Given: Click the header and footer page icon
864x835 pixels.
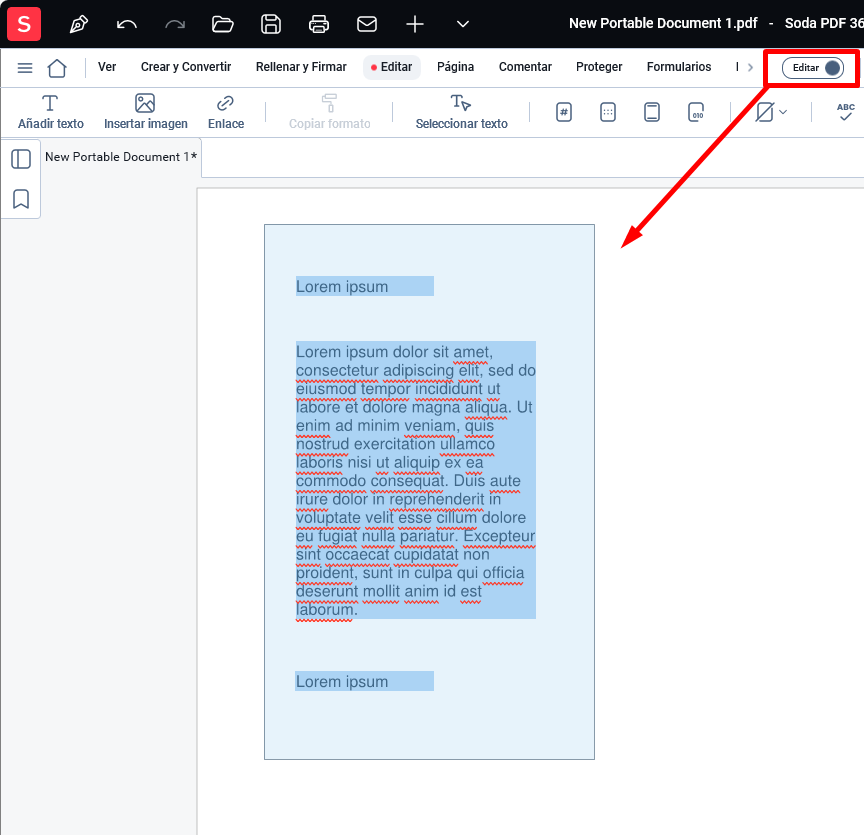Looking at the screenshot, I should pos(652,112).
